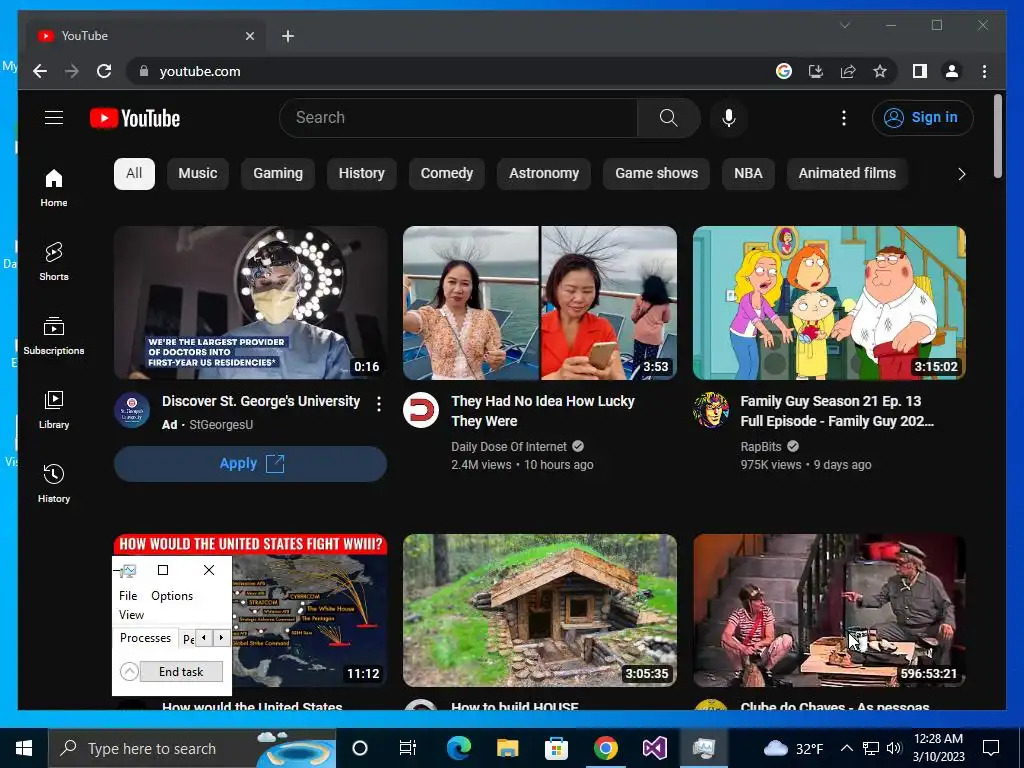Reload the YouTube page
Viewport: 1024px width, 768px height.
pos(104,71)
